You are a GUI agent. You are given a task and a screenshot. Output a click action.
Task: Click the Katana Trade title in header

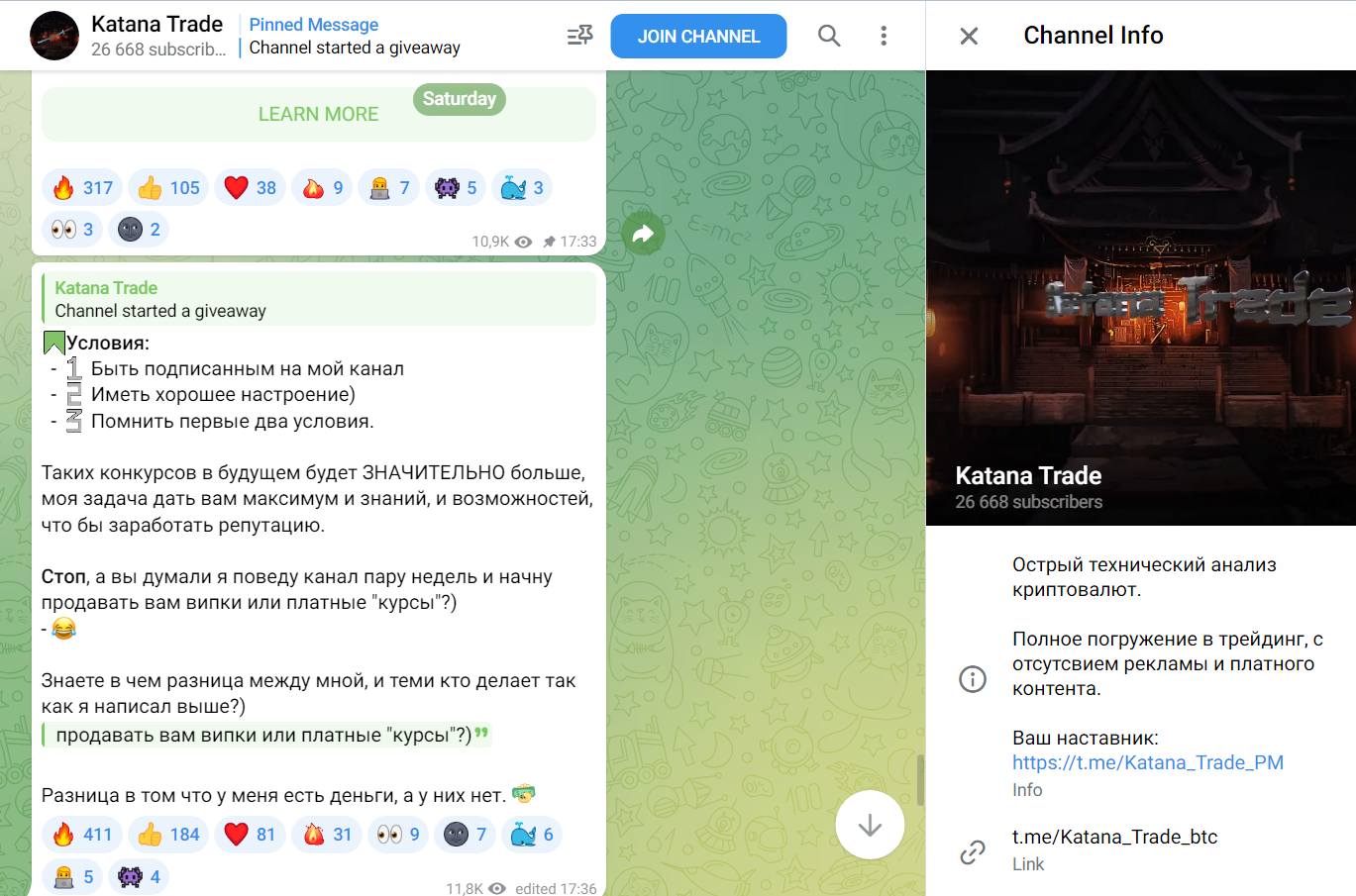156,24
